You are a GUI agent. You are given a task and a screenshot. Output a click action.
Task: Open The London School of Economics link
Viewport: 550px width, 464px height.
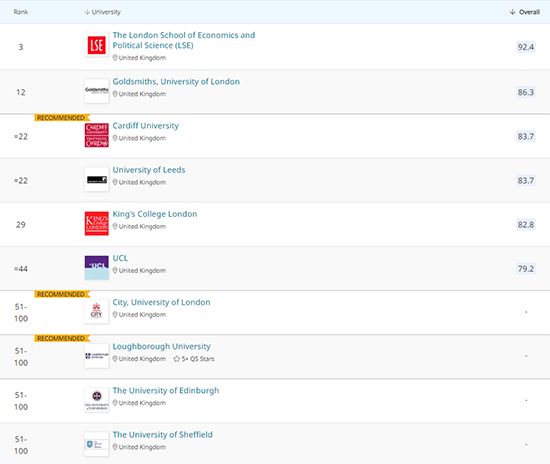183,40
